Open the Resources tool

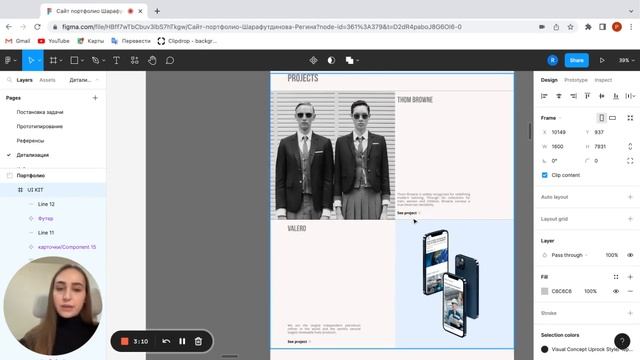coord(134,60)
